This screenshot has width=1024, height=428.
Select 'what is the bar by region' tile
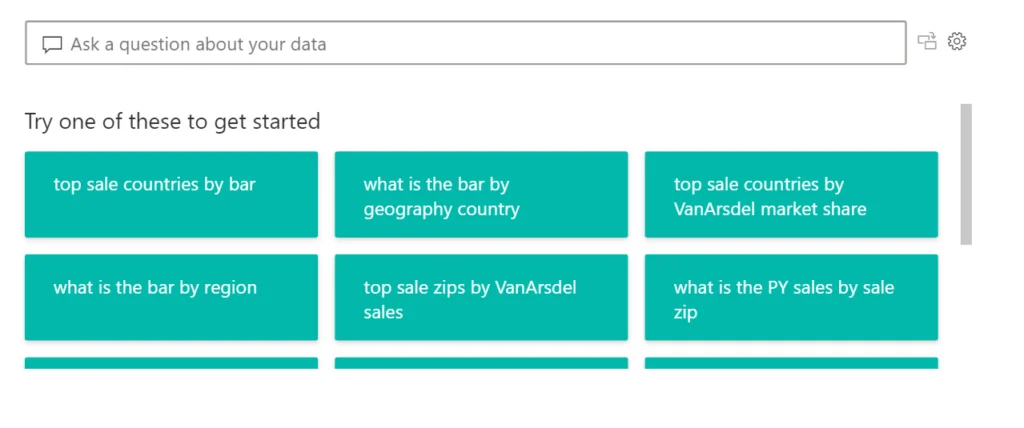[x=171, y=297]
